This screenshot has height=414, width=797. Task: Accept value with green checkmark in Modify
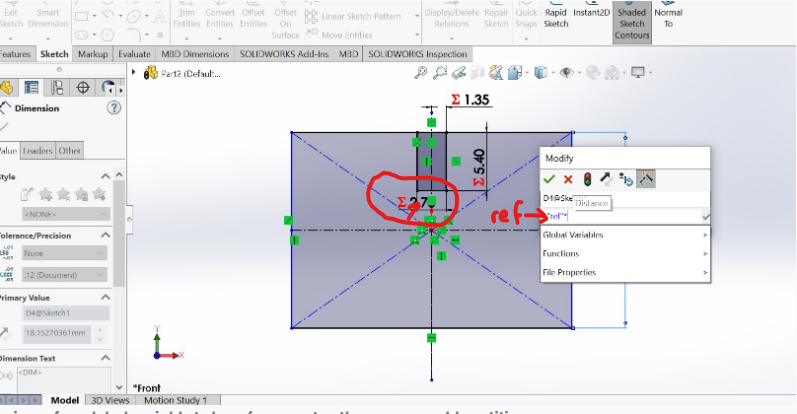(x=549, y=179)
